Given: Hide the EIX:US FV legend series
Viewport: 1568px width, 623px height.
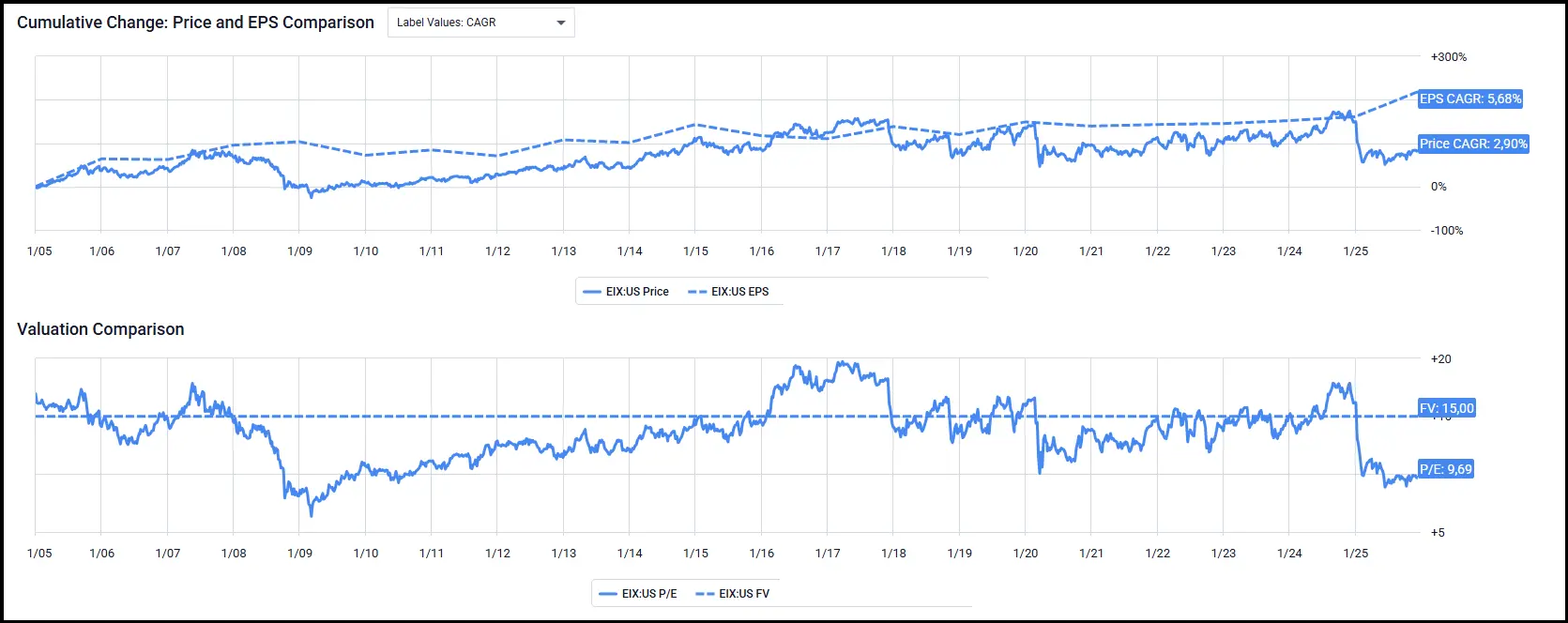Looking at the screenshot, I should 733,594.
